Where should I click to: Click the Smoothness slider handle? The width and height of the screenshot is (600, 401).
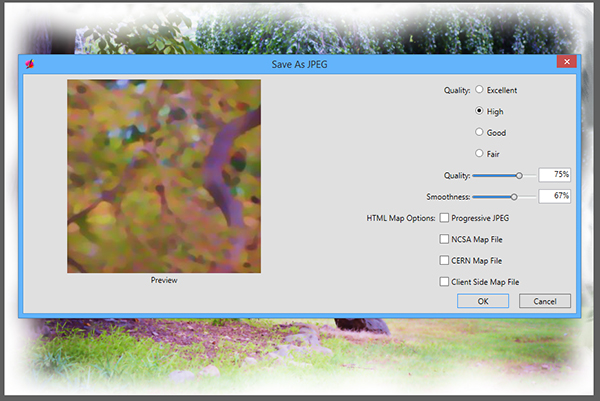coord(514,197)
